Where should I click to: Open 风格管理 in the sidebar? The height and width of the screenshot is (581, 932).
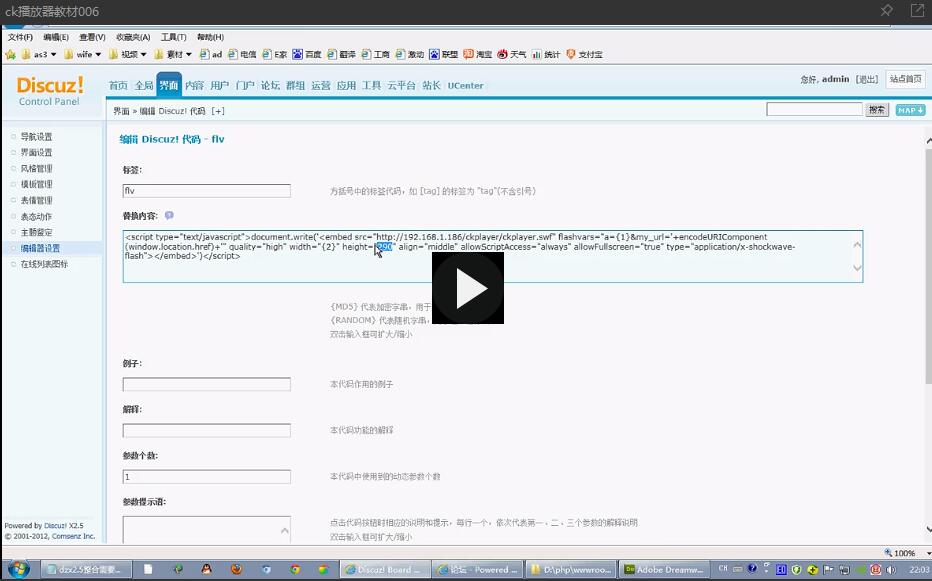tap(36, 169)
